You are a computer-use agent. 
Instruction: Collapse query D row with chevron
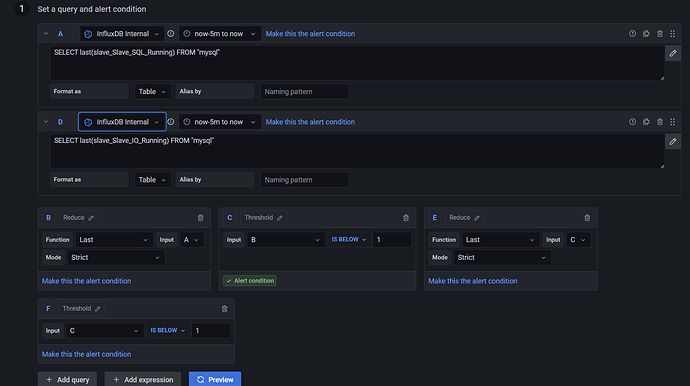[46, 122]
